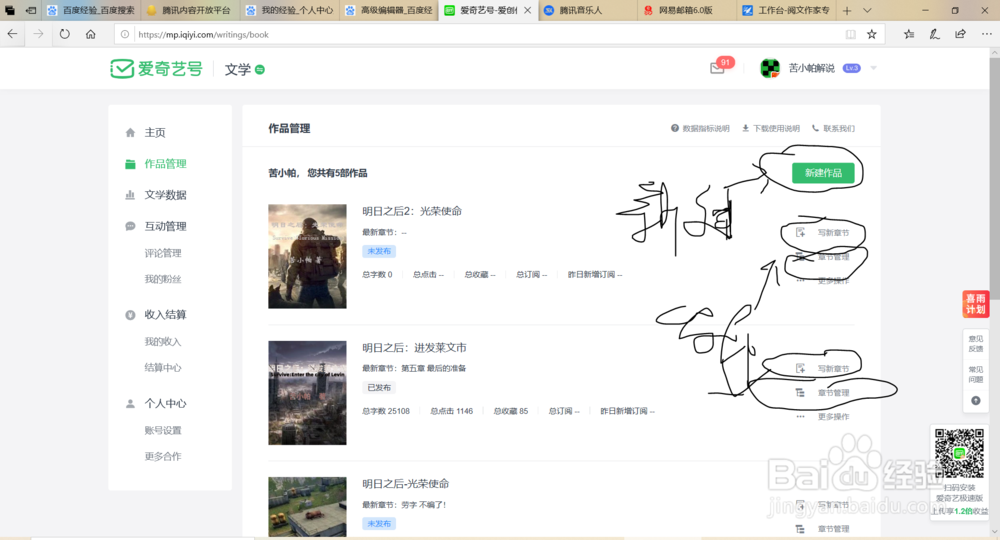Viewport: 1000px width, 540px height.
Task: Open cover thumbnail of 明日之后：进发莱文市
Action: tap(307, 393)
